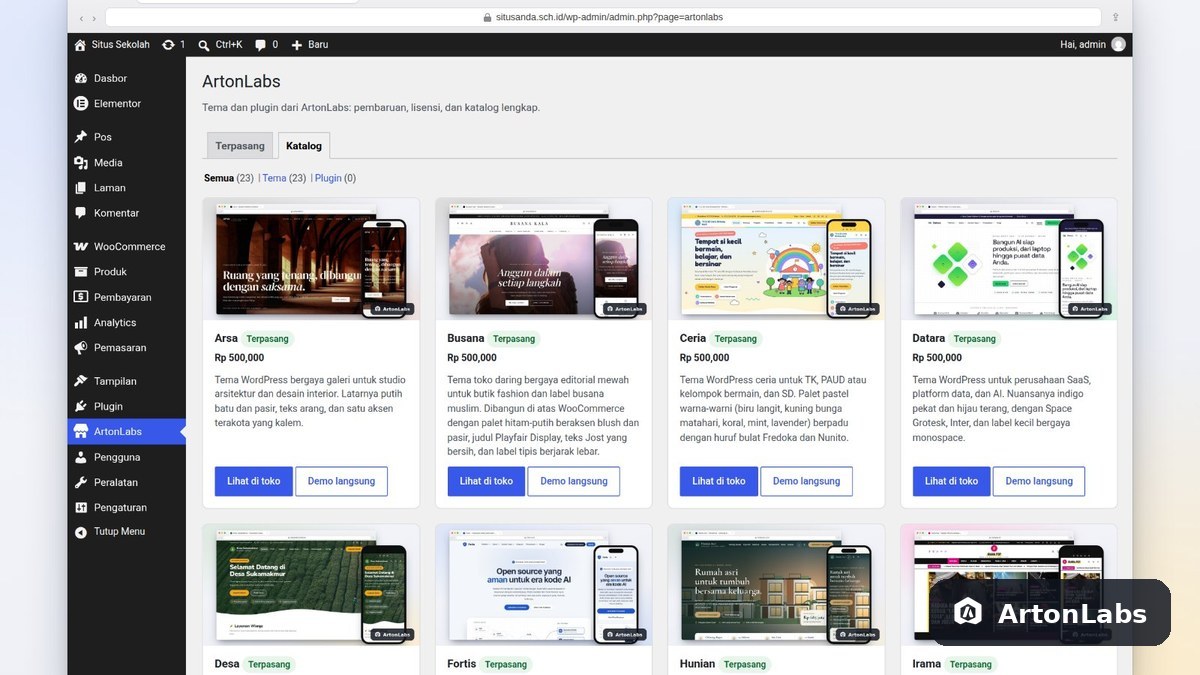Viewport: 1200px width, 675px height.
Task: Click the Hunian theme title
Action: click(698, 664)
